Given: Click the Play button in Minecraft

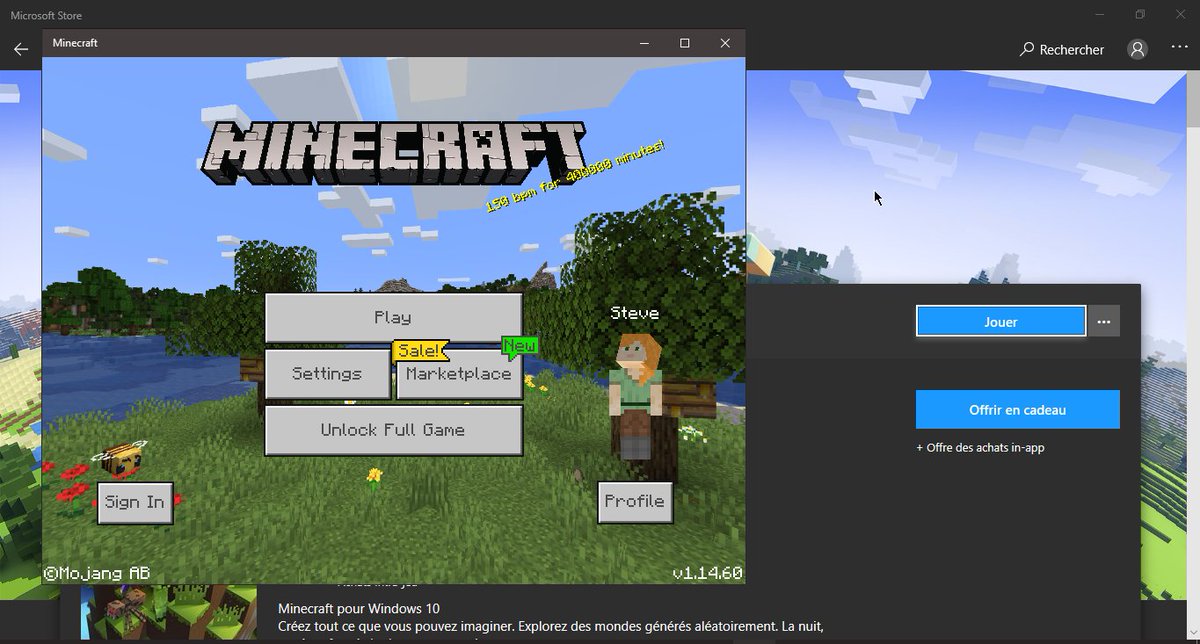Looking at the screenshot, I should 393,318.
